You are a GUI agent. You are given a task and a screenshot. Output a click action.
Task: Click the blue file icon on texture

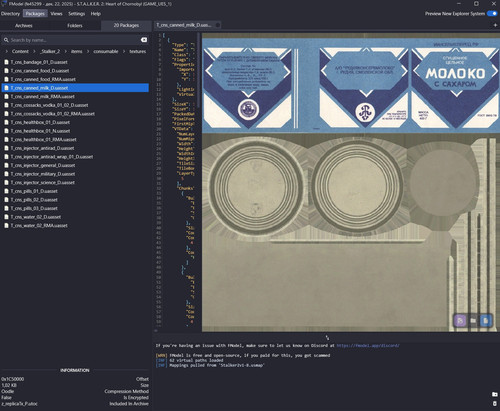point(486,321)
